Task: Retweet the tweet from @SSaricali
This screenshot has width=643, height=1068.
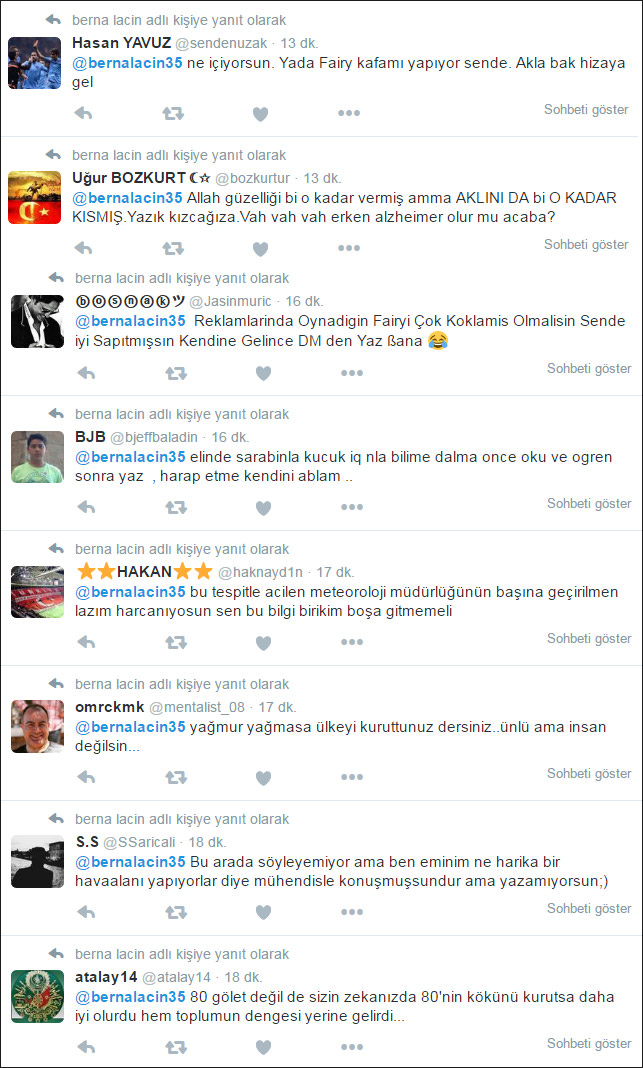Action: 176,912
